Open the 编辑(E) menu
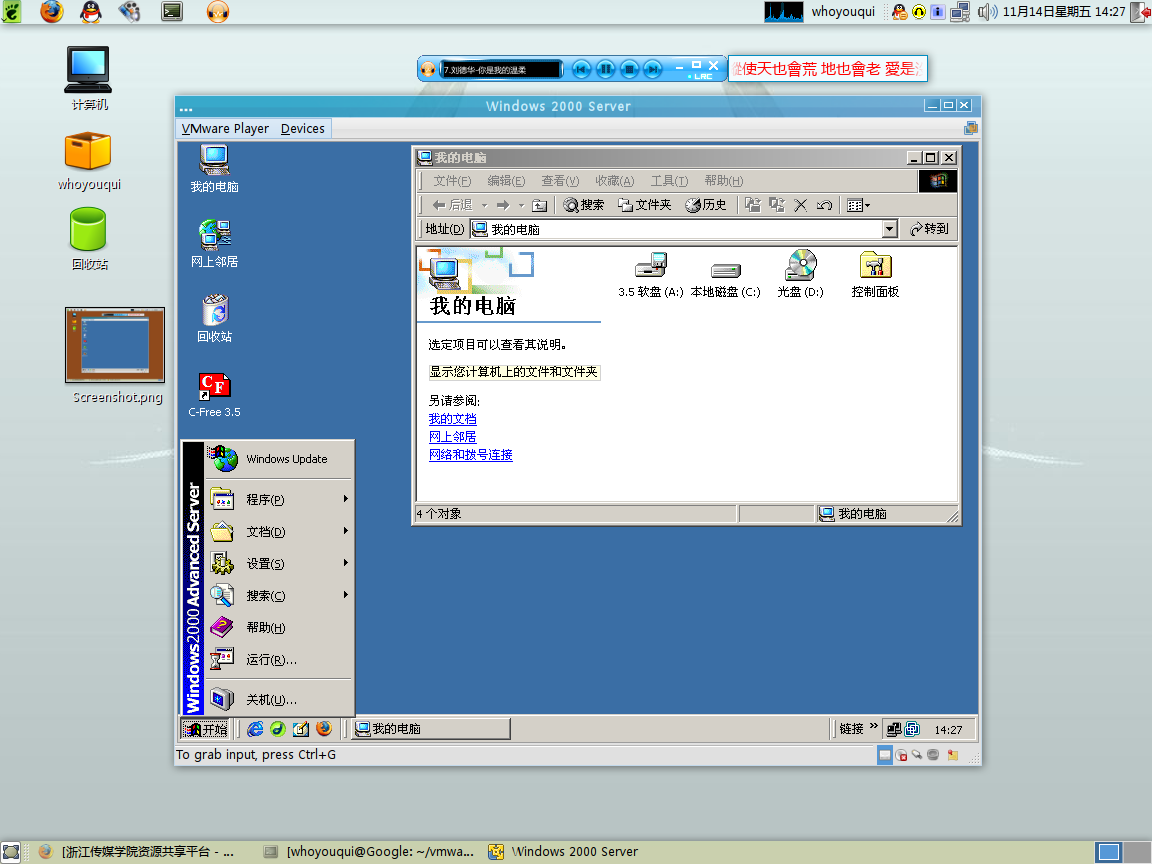The width and height of the screenshot is (1152, 864). [x=506, y=181]
